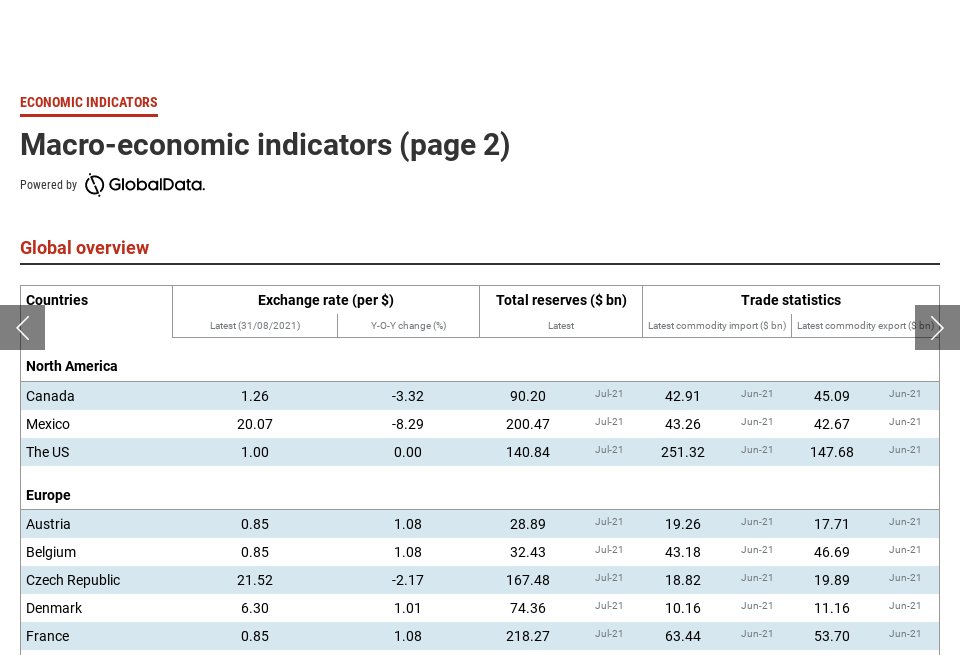Screen dimensions: 960x655
Task: Click the left carousel arrow
Action: coord(22,328)
